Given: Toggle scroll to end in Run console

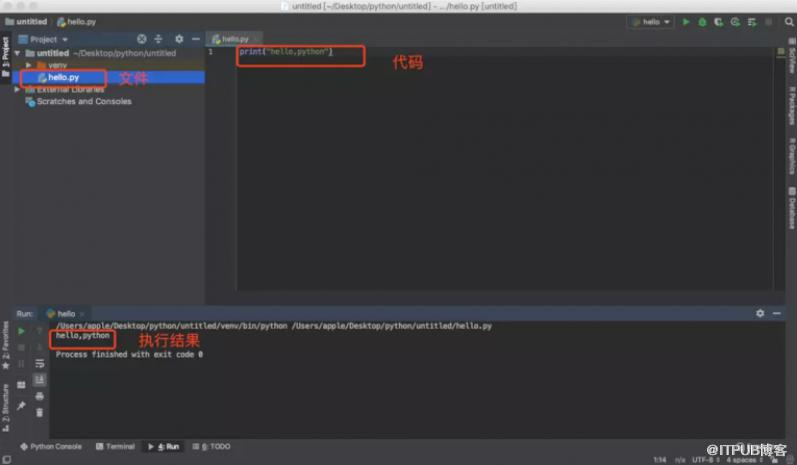Looking at the screenshot, I should [x=40, y=380].
